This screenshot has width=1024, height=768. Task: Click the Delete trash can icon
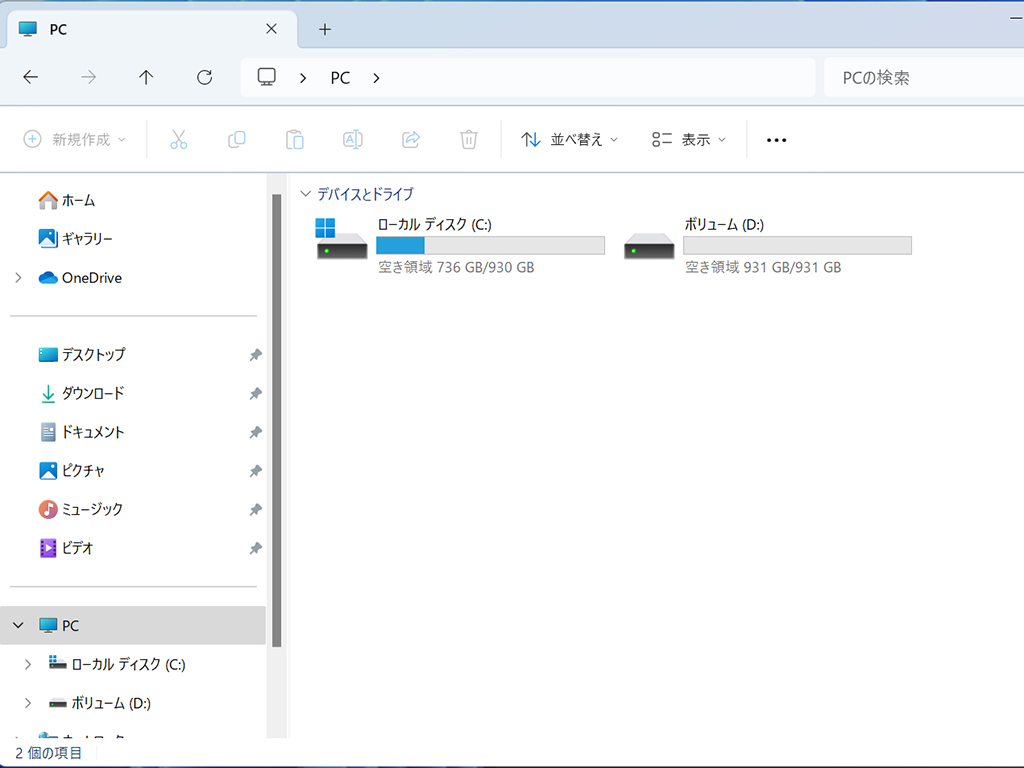point(469,139)
